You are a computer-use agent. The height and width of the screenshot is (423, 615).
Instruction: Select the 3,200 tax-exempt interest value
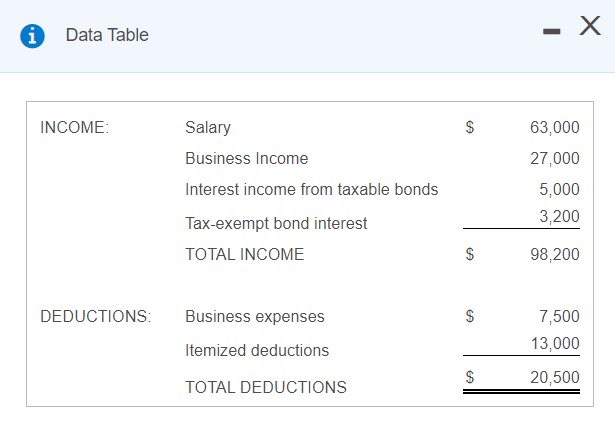559,217
